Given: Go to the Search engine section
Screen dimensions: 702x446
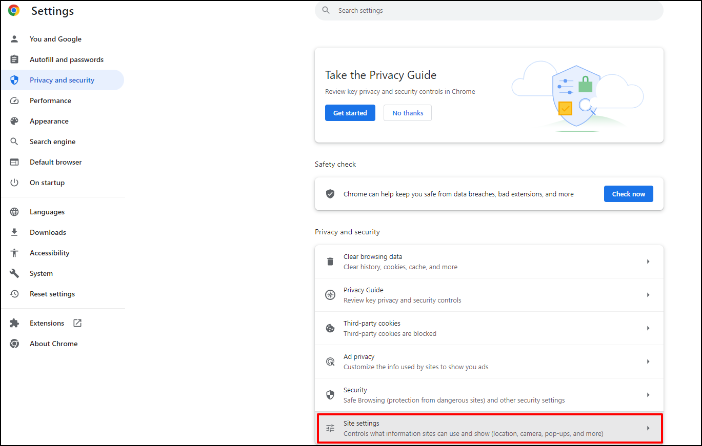Looking at the screenshot, I should (52, 142).
